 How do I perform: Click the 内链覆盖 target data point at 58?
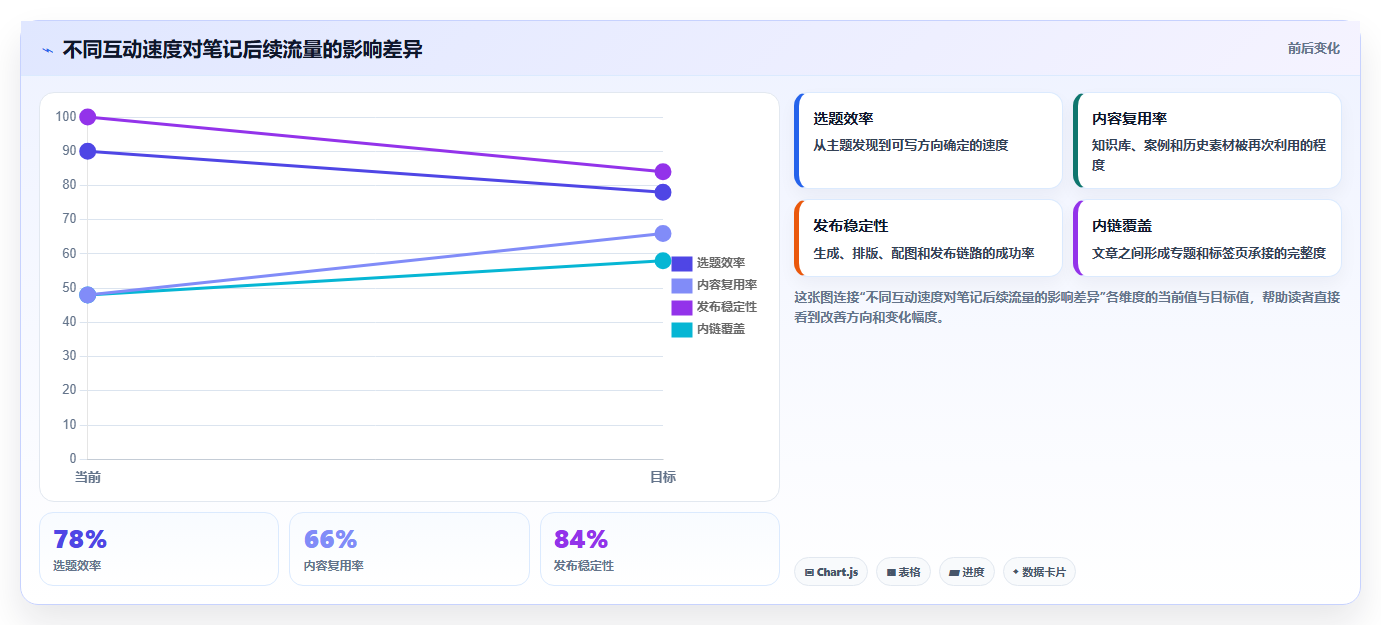pos(663,261)
